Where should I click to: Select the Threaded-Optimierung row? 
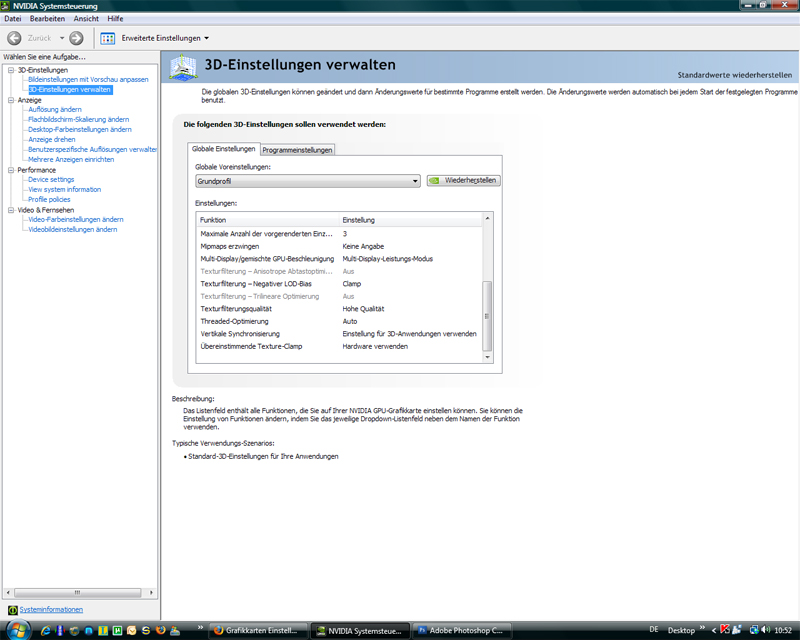click(x=339, y=322)
